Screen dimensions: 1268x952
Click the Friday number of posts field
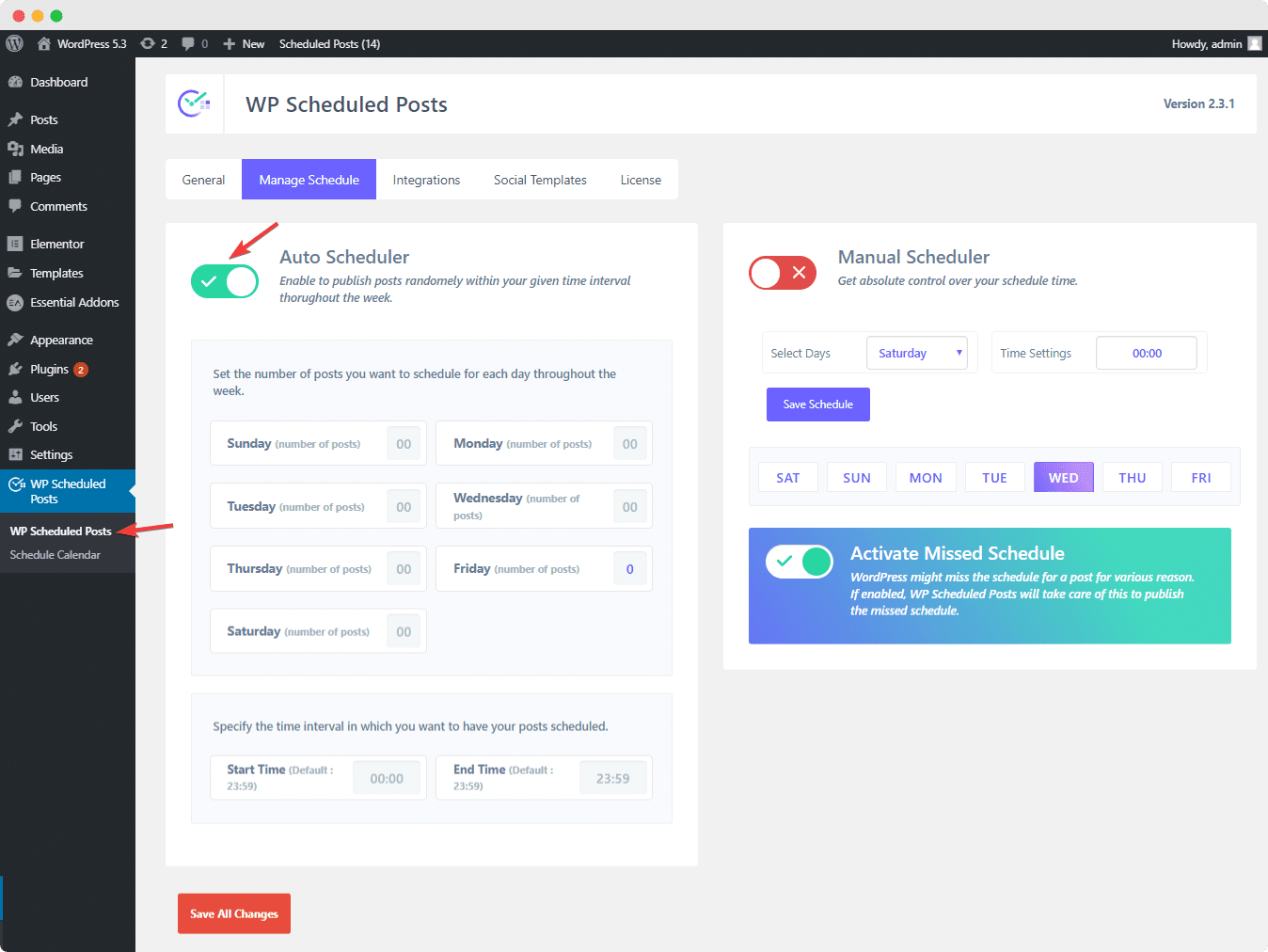(x=630, y=569)
